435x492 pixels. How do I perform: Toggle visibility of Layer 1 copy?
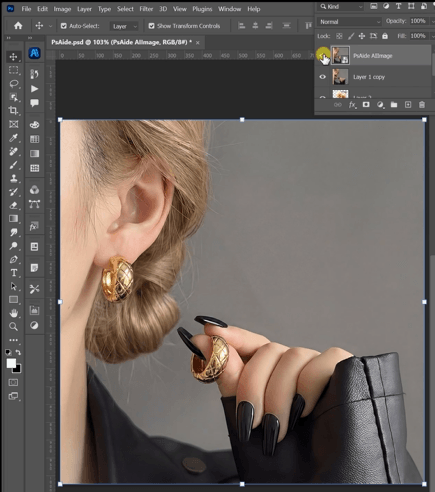tap(322, 77)
